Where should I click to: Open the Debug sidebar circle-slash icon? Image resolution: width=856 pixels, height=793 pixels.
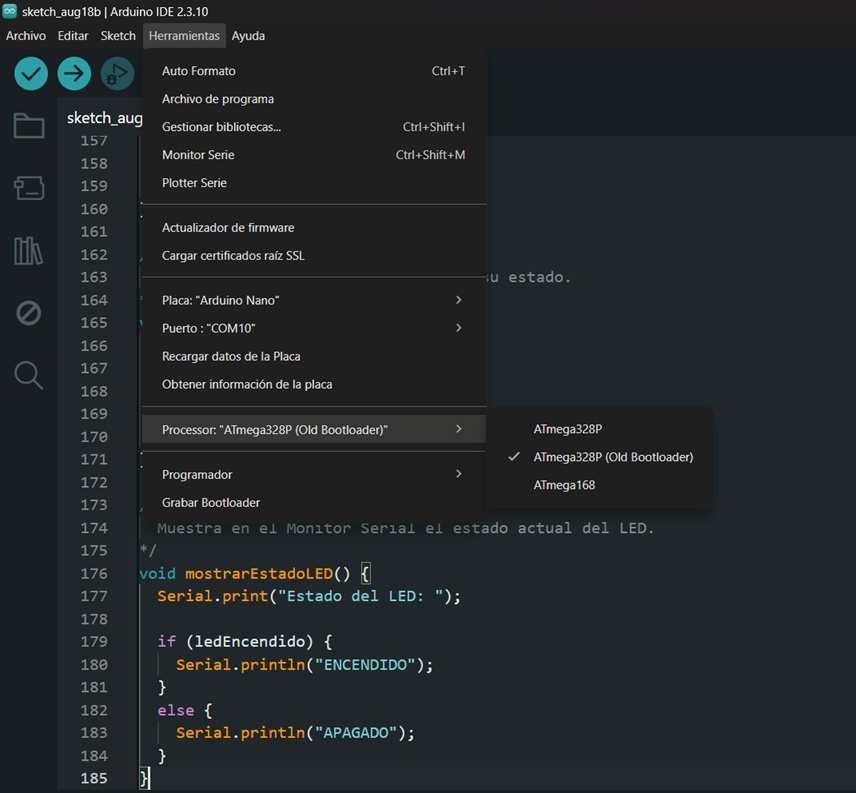[29, 313]
